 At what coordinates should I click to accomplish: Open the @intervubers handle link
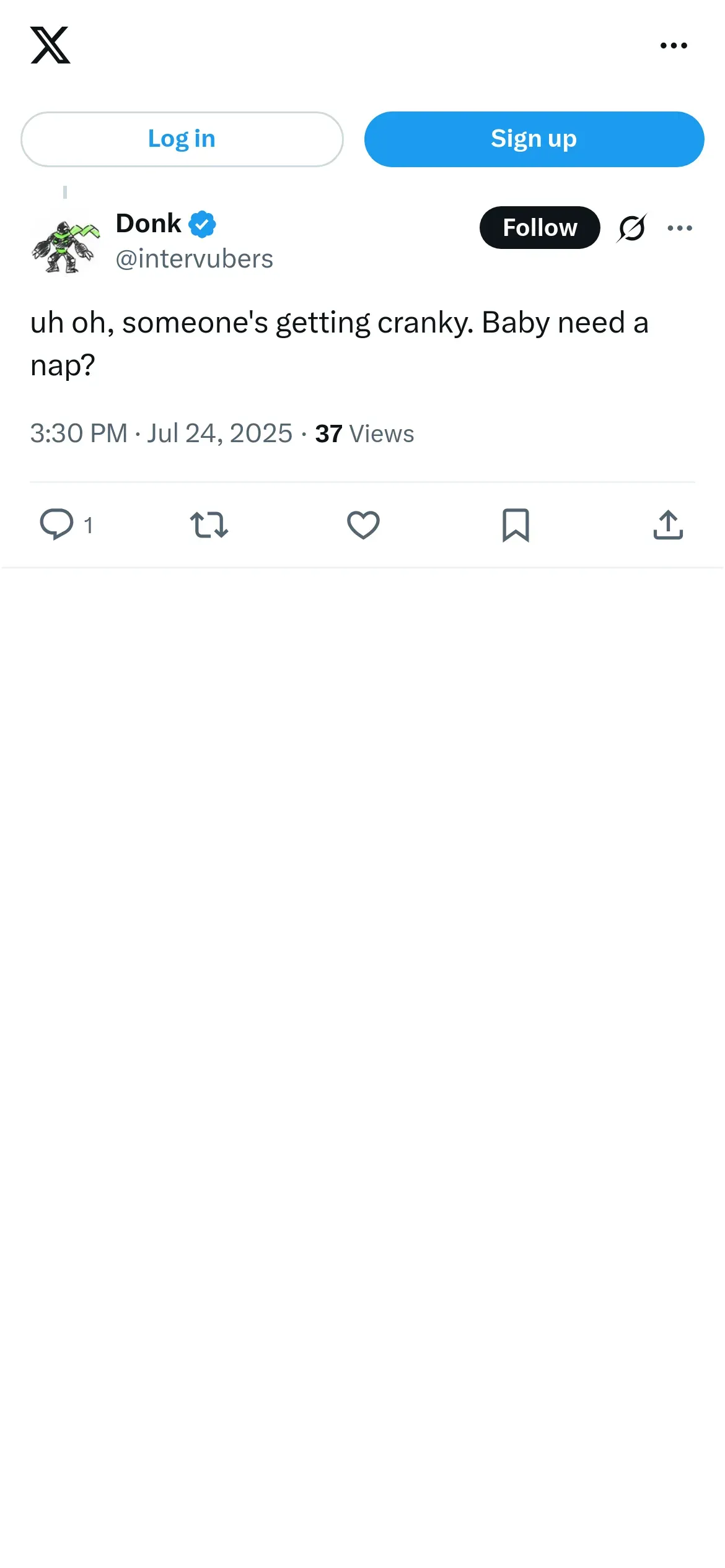[194, 259]
